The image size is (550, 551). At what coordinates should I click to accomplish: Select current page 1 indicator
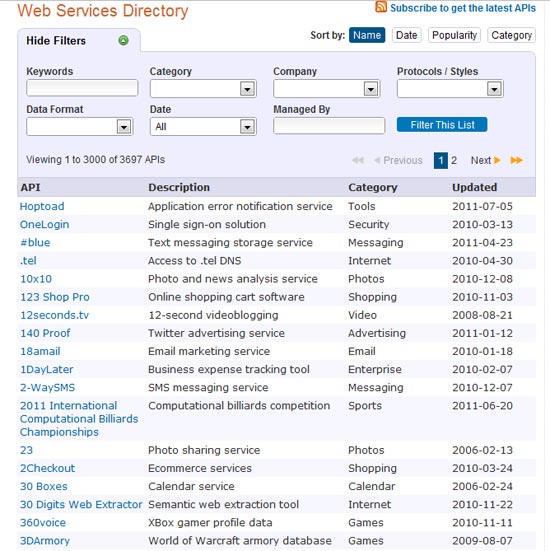pyautogui.click(x=441, y=160)
